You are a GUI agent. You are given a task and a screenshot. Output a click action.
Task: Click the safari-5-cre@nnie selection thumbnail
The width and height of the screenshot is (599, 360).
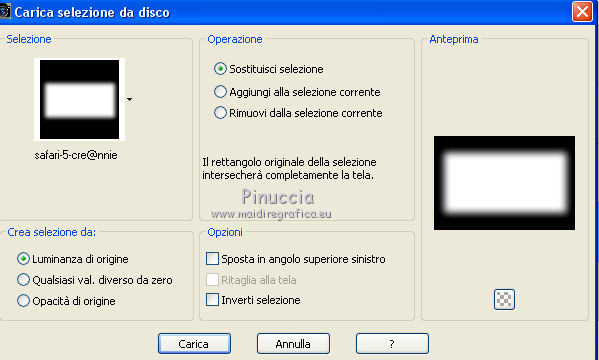pyautogui.click(x=79, y=99)
